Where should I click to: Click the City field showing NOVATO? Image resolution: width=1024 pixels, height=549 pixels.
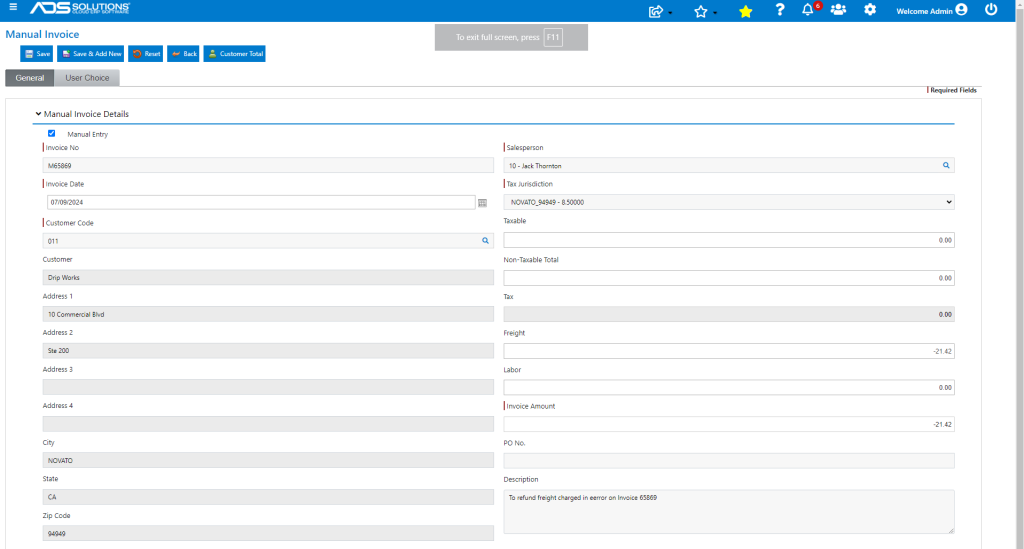(268, 460)
